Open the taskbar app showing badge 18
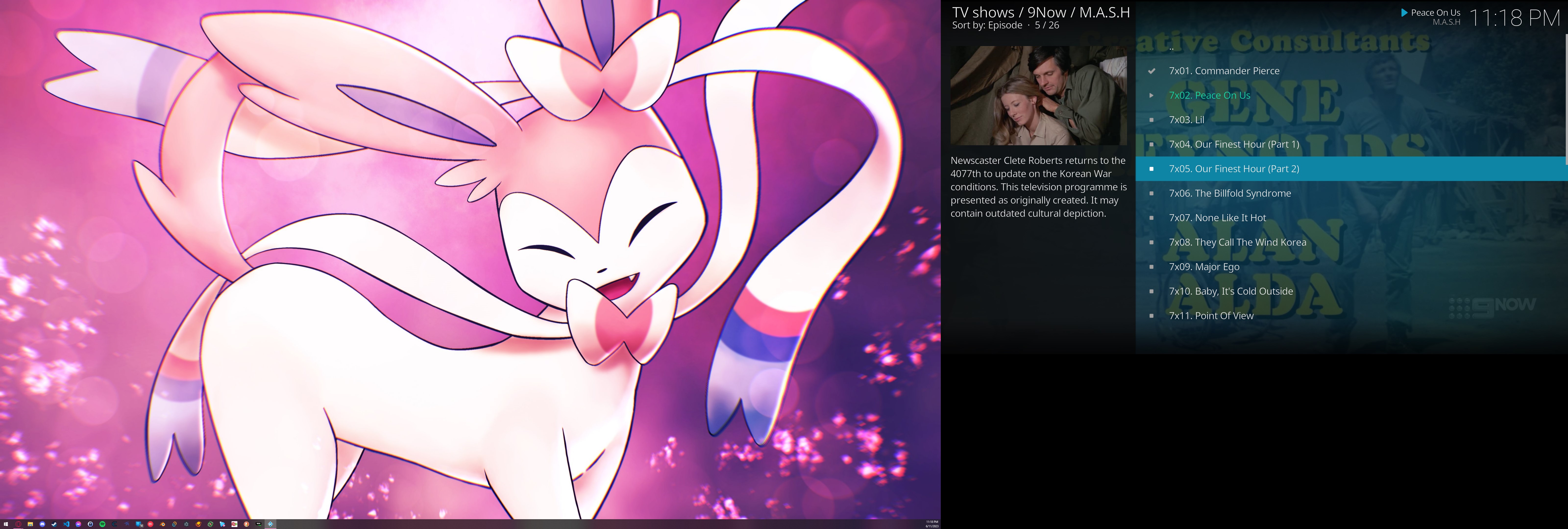1568x529 pixels. click(x=139, y=524)
